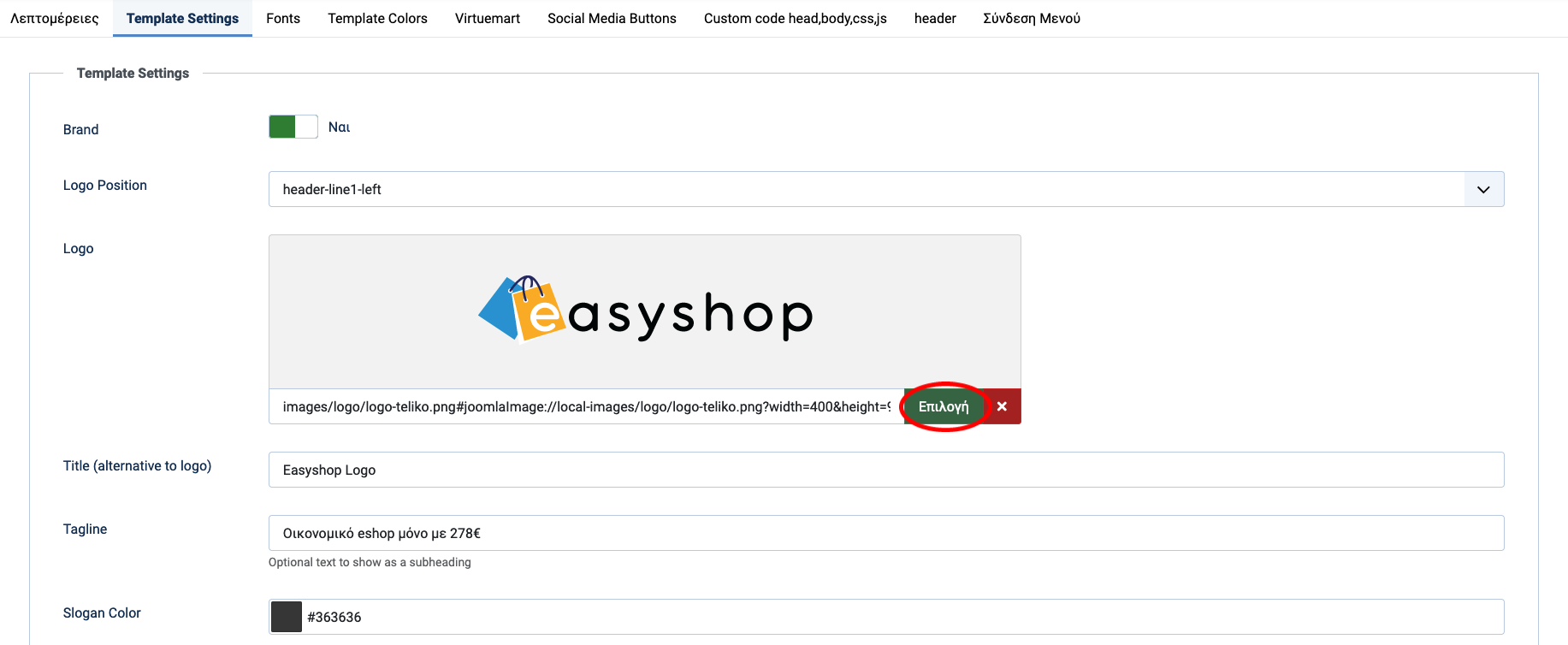
Task: Open the Σύνδεση Μενού tab
Action: pyautogui.click(x=1032, y=18)
